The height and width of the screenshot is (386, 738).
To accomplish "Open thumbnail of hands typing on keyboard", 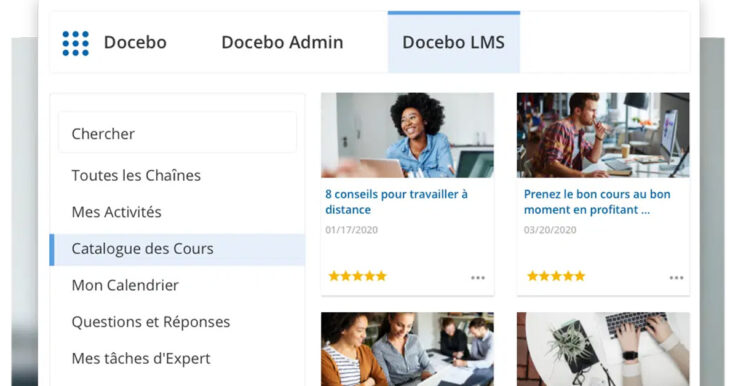I will click(x=603, y=349).
